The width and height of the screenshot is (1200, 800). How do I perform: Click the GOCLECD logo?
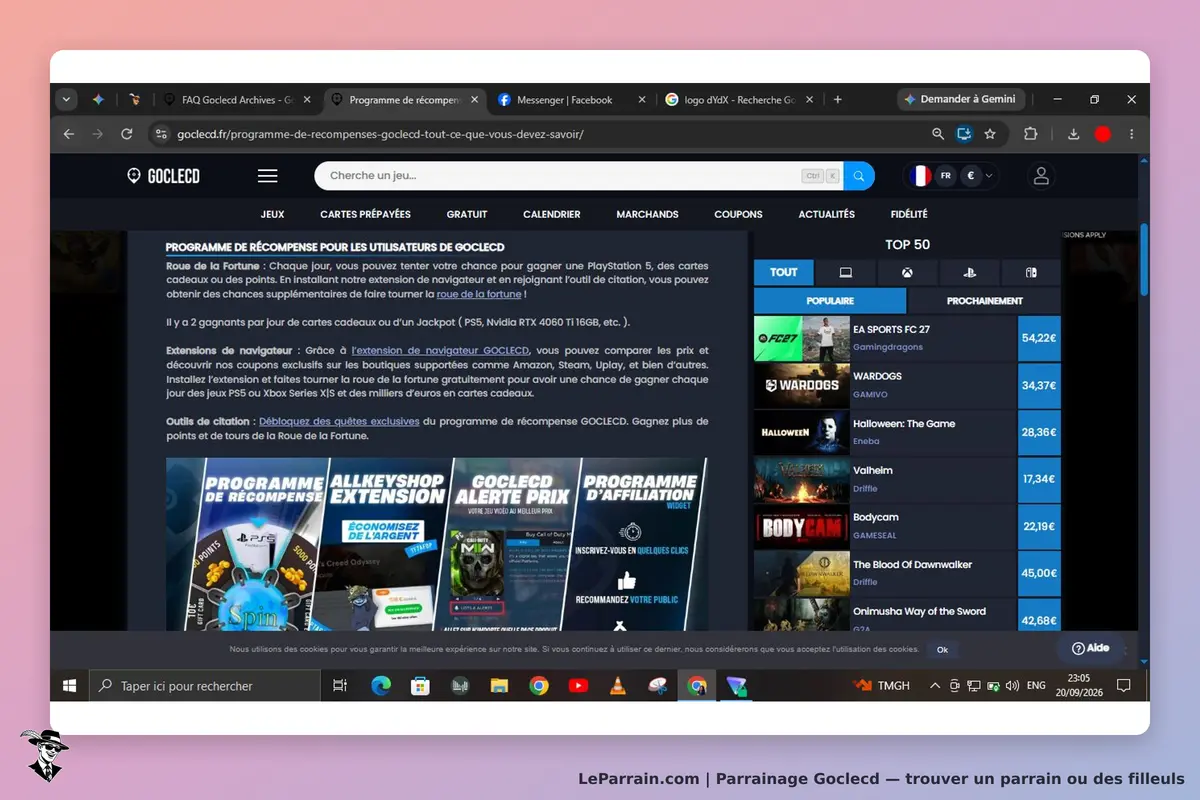(x=164, y=176)
